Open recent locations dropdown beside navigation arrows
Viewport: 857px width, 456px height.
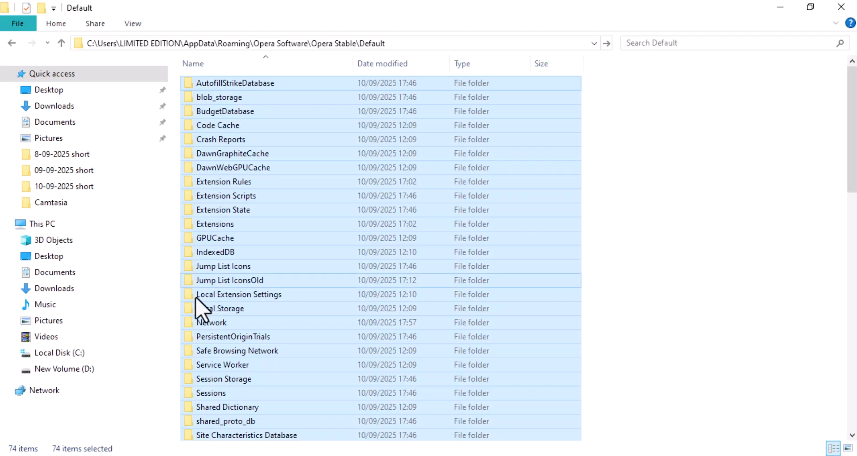pyautogui.click(x=46, y=43)
